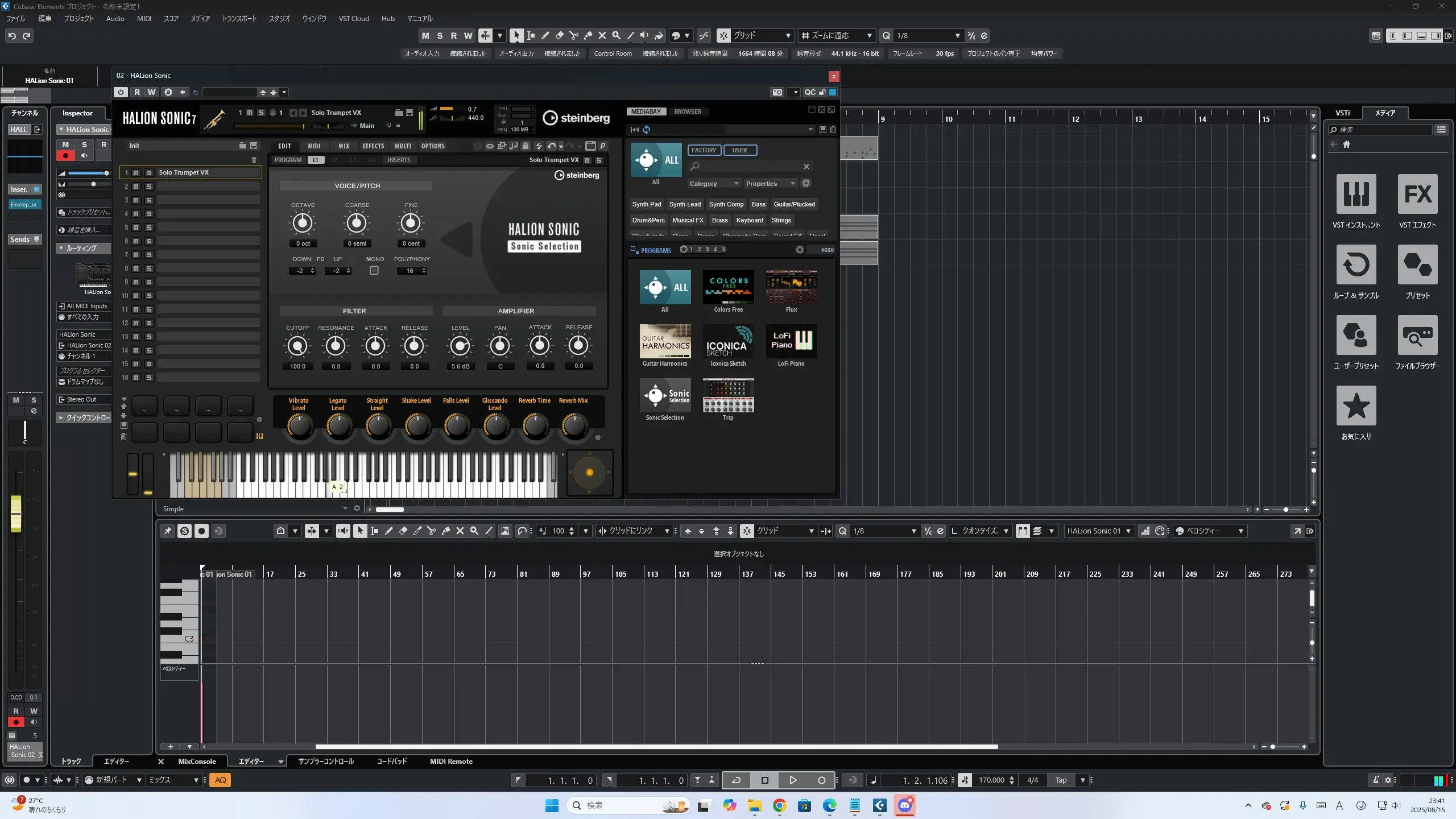This screenshot has width=1456, height=819.
Task: Select the Eraser tool in main toolbar
Action: 559,36
